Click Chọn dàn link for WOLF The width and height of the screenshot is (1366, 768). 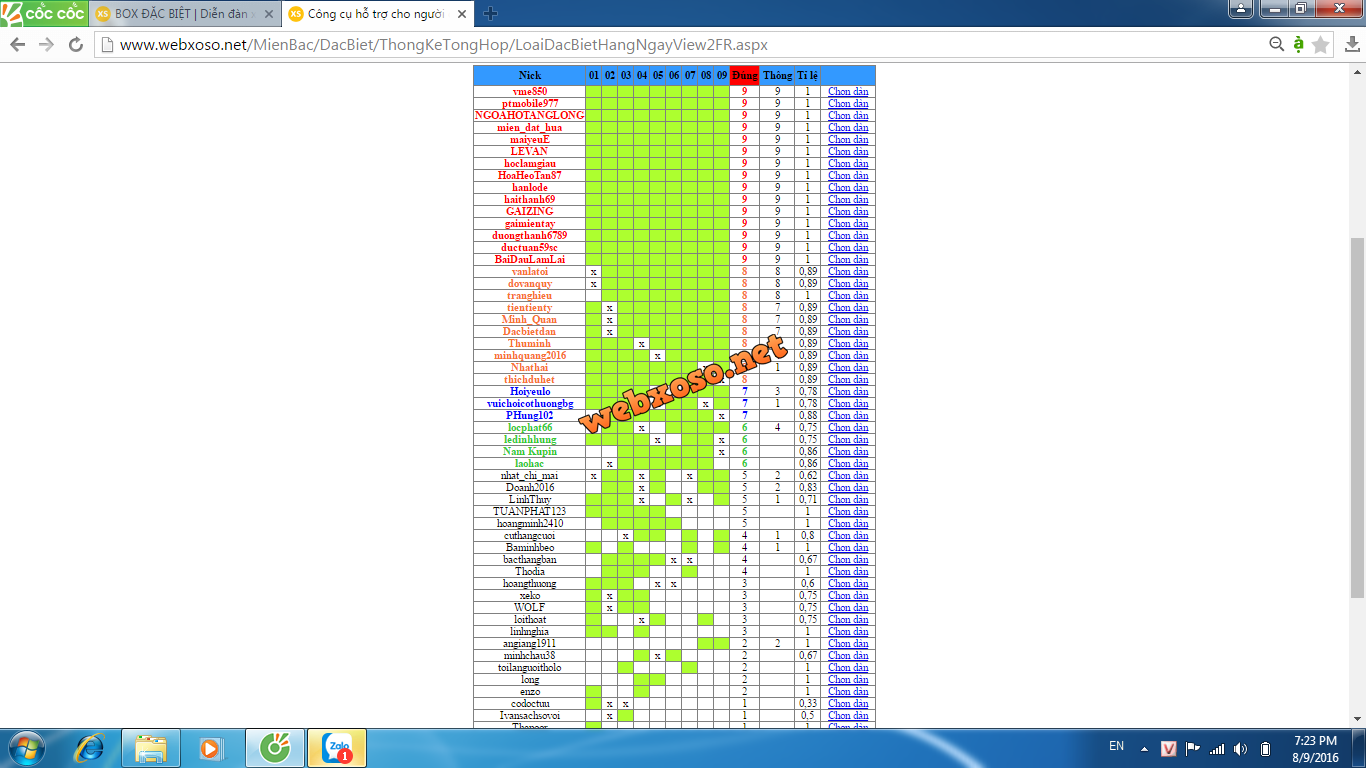coord(848,608)
